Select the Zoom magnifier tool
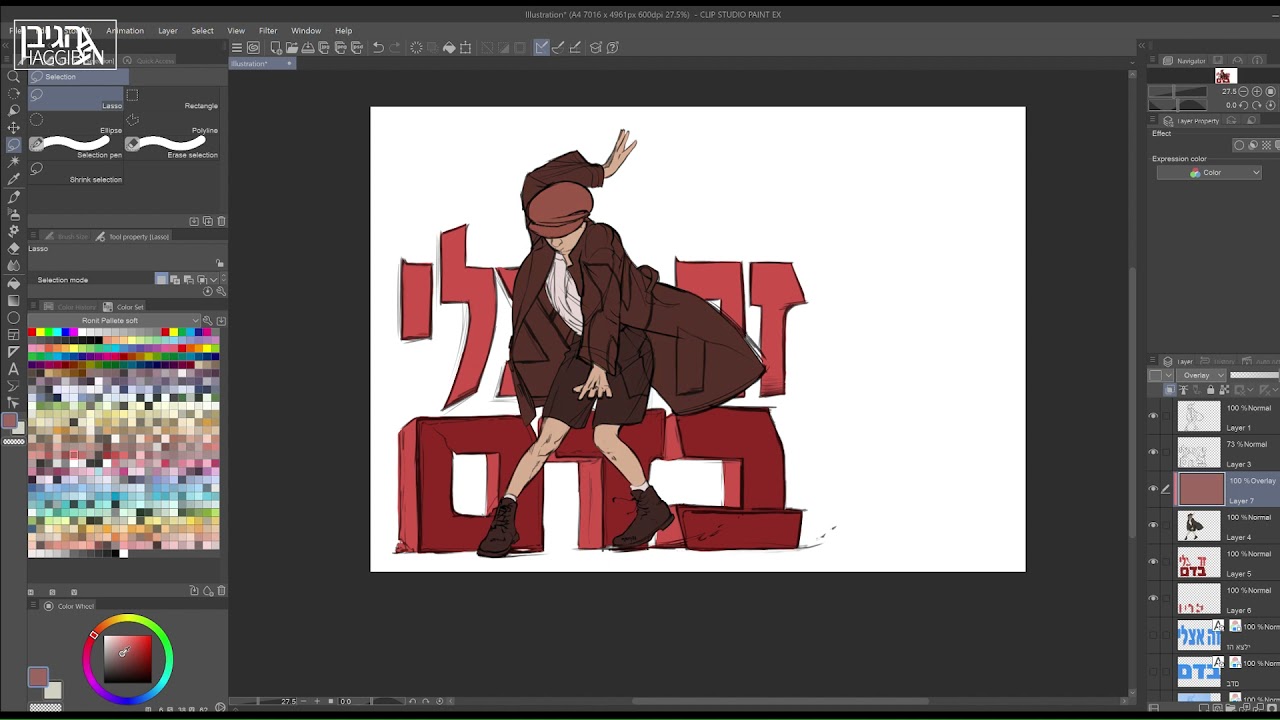The image size is (1280, 720). (13, 76)
